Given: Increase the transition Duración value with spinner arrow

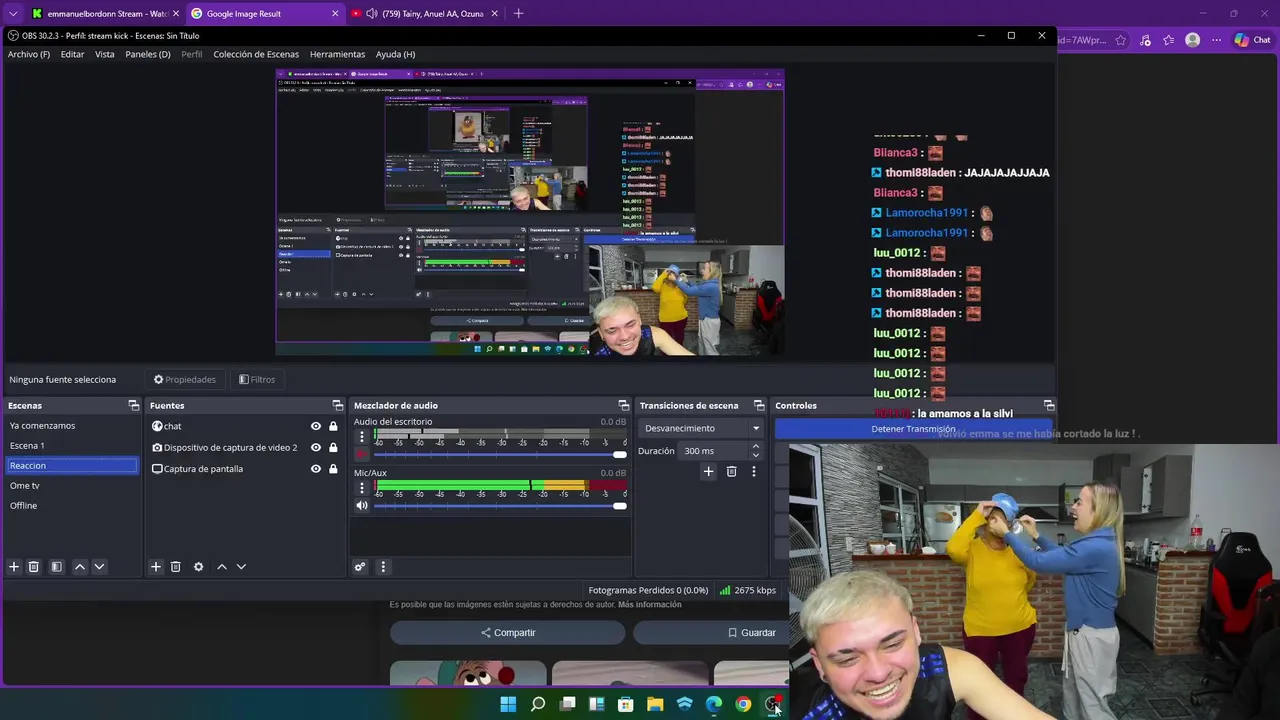Looking at the screenshot, I should click(758, 447).
